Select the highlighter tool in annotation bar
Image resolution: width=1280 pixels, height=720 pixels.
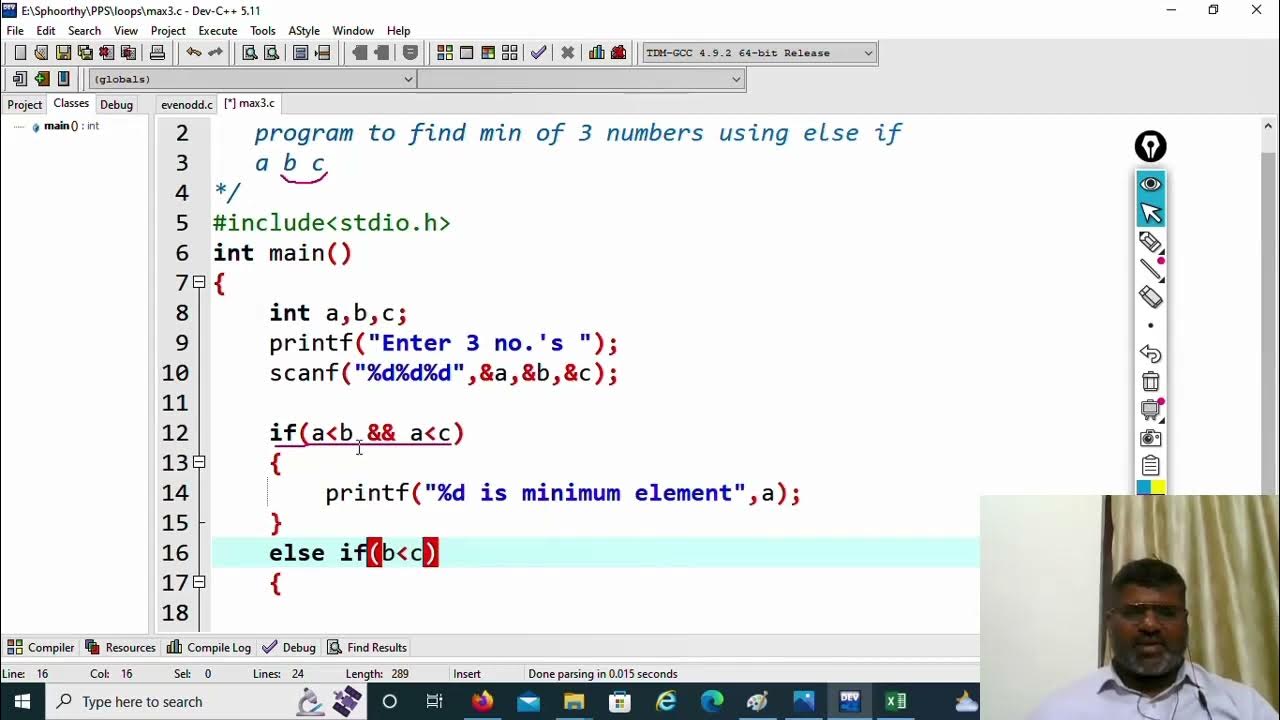point(1150,241)
